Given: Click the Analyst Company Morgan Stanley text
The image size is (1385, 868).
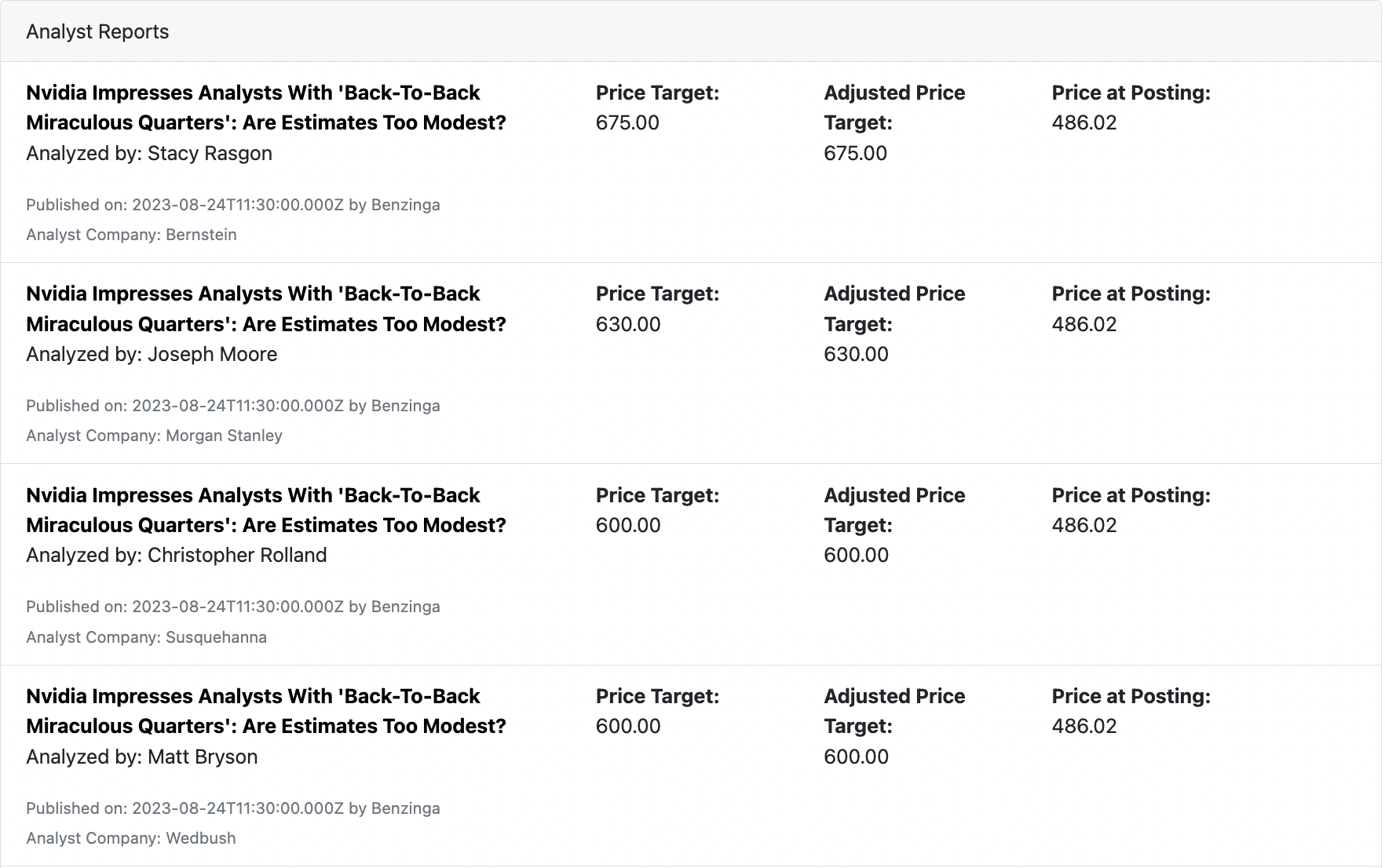Looking at the screenshot, I should coord(154,436).
